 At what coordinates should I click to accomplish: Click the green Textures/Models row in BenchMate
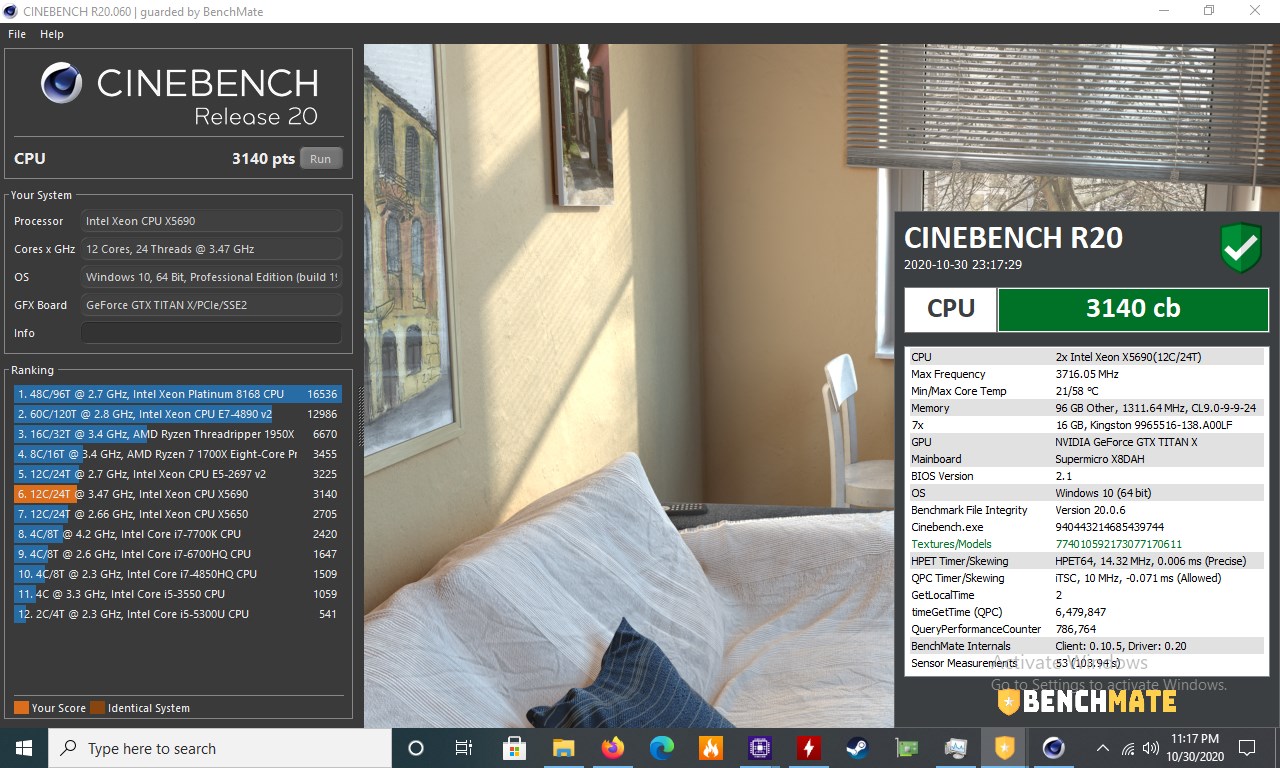1086,544
